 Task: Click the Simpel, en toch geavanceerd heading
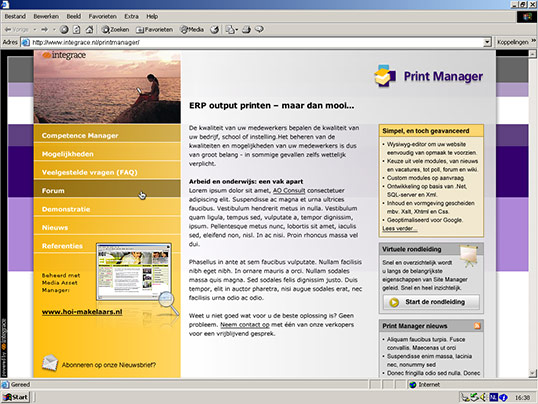coord(425,131)
